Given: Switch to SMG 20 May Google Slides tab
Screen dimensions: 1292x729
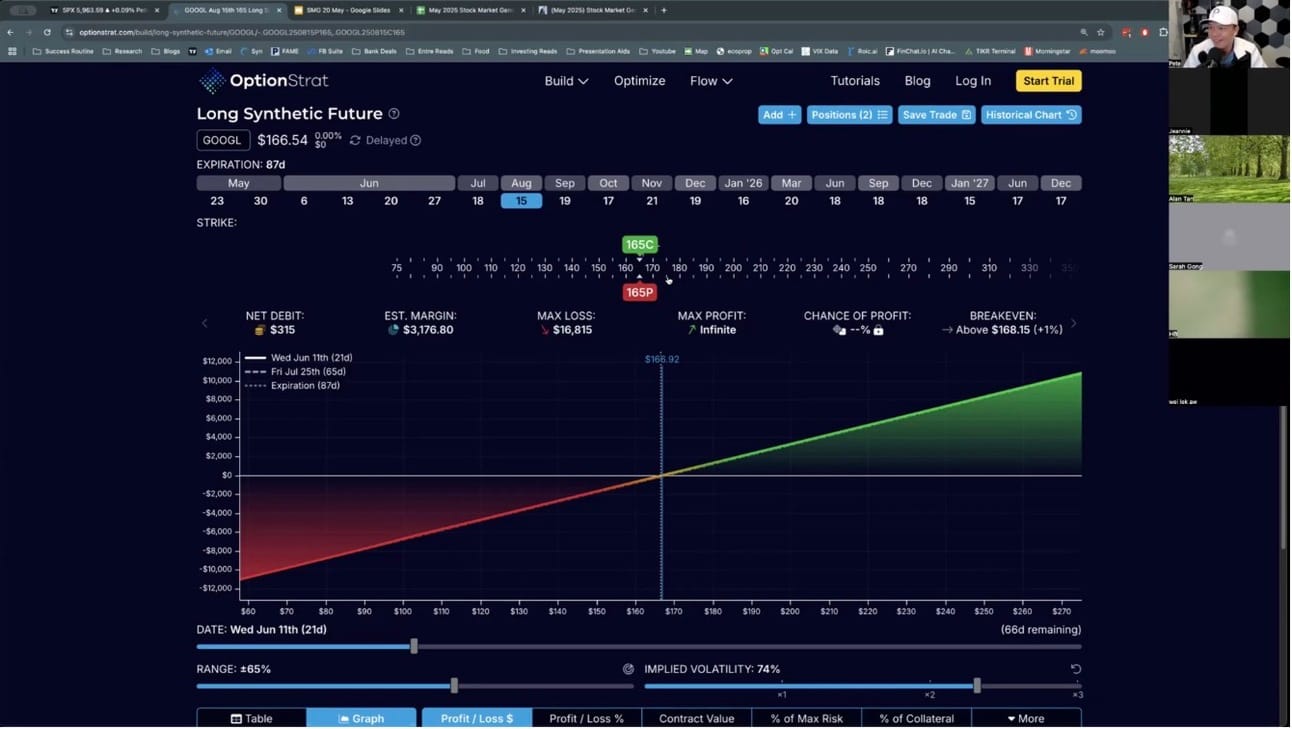Looking at the screenshot, I should tap(347, 10).
